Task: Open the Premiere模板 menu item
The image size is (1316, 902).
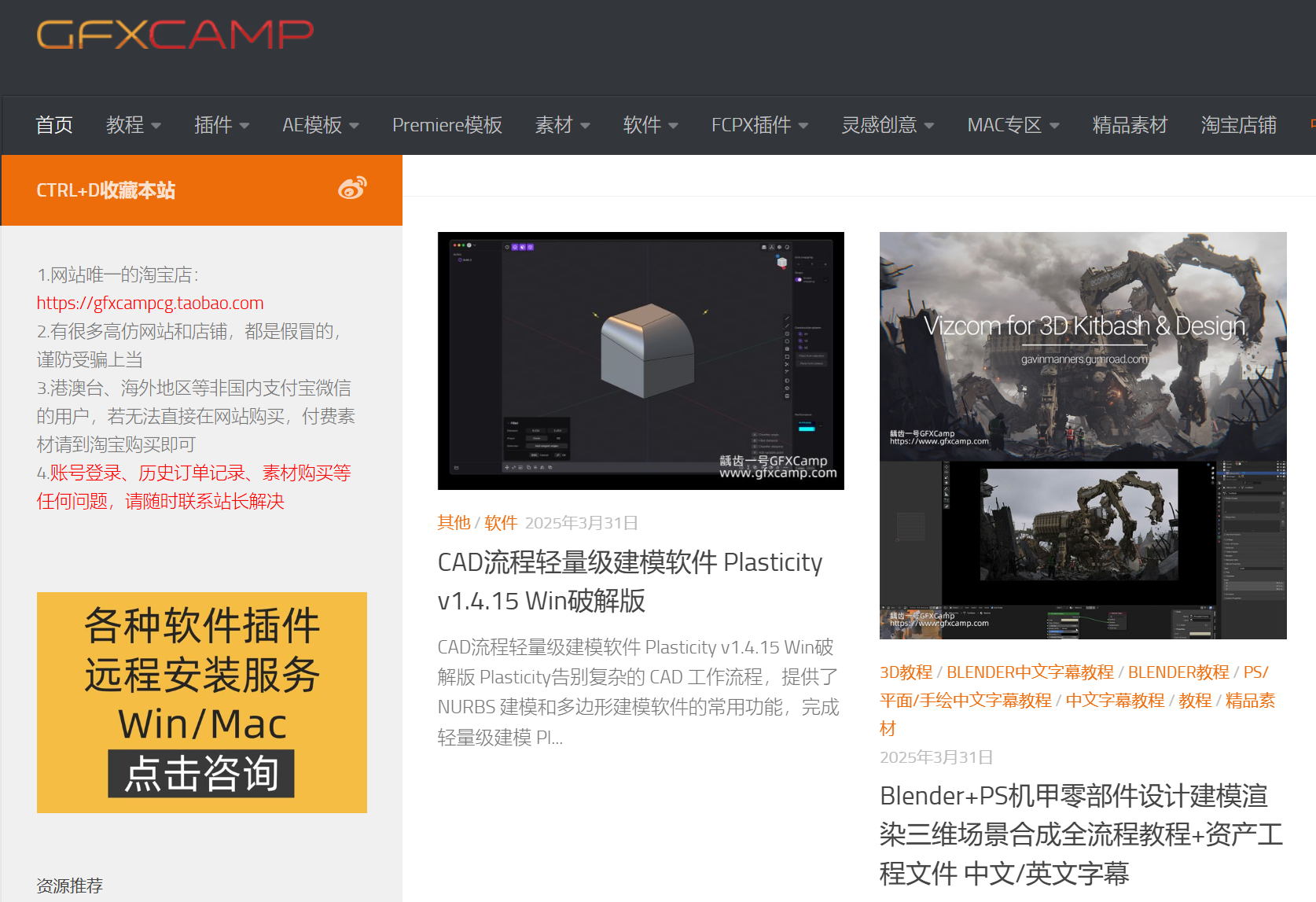Action: tap(447, 125)
